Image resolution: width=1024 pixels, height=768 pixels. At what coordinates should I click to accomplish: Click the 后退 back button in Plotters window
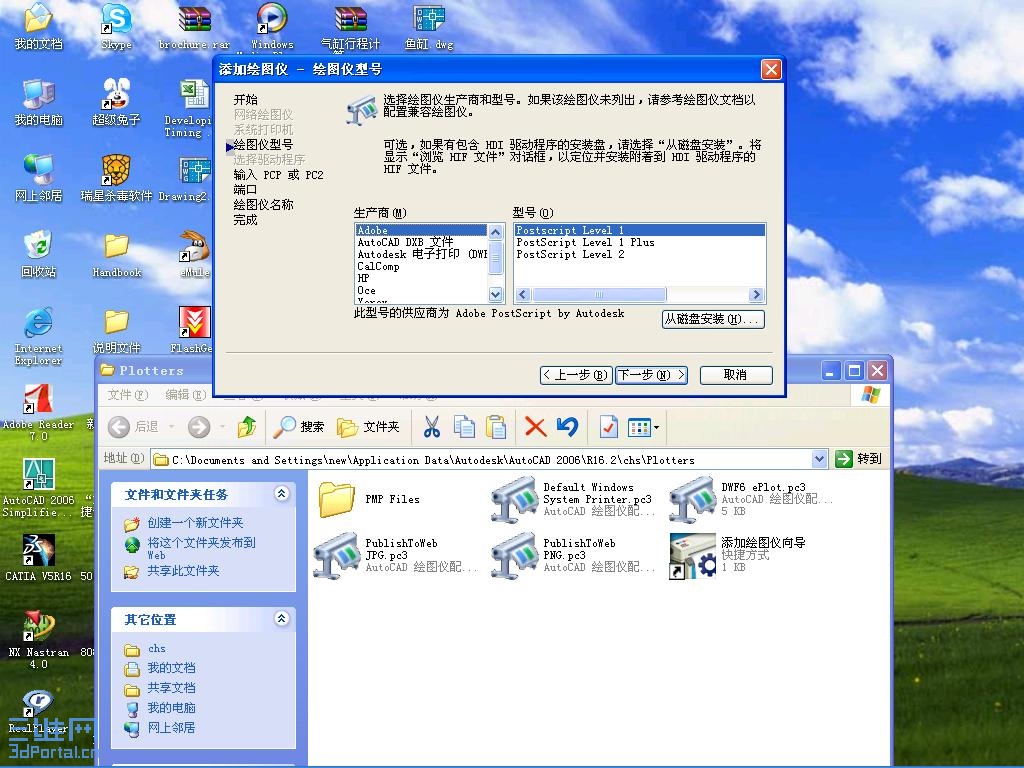click(x=133, y=426)
